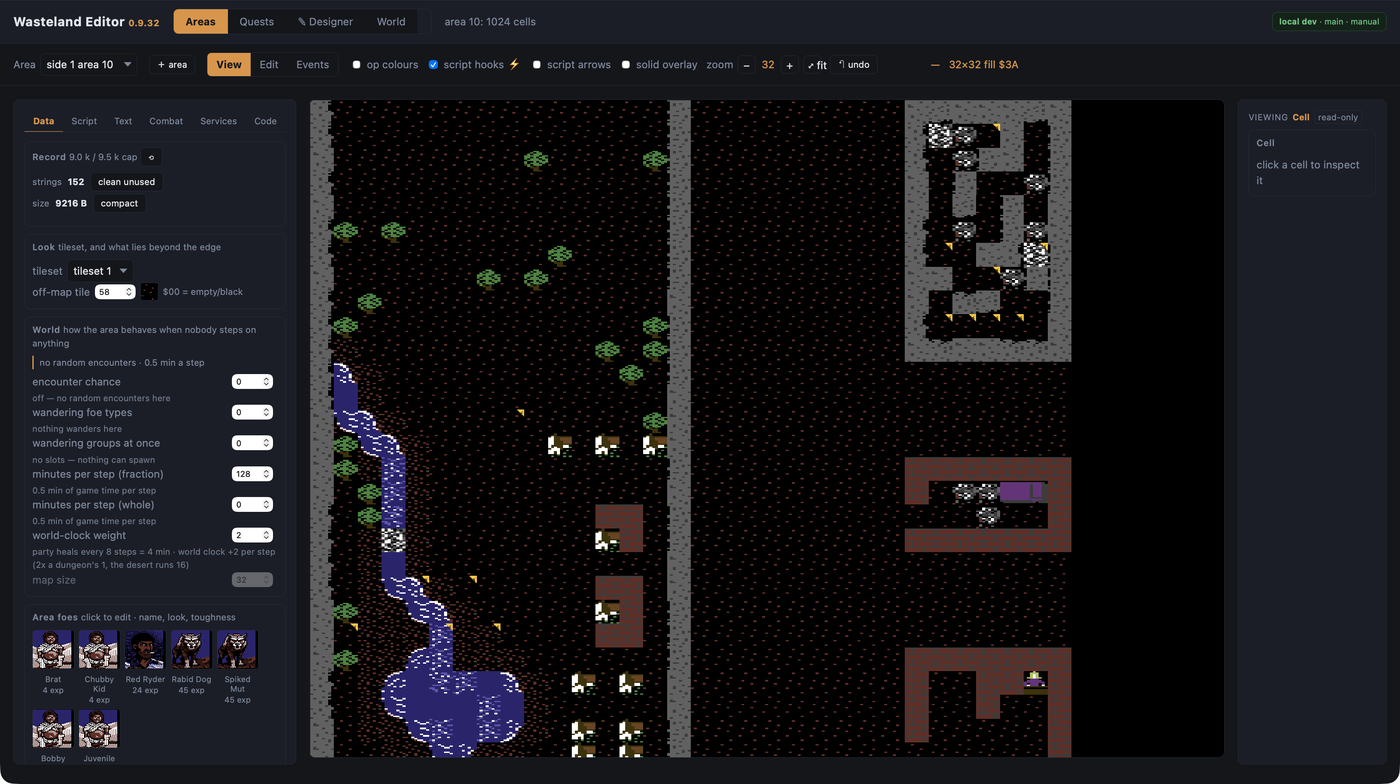
Task: Select the Red Ryder foe portrait
Action: (145, 650)
